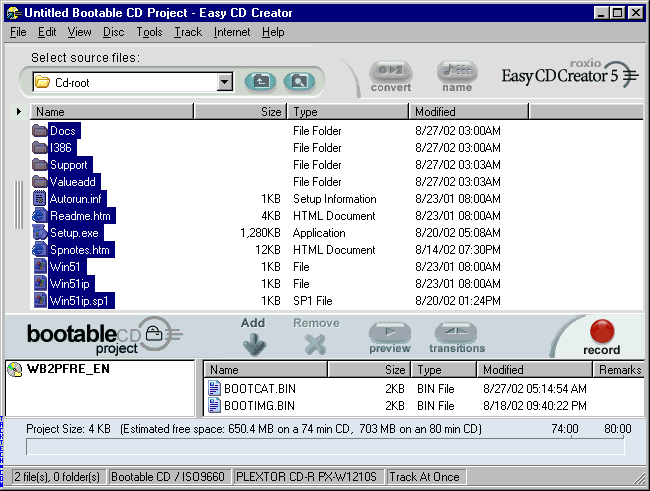Select BOOTIMG.BIN in project list
The width and height of the screenshot is (650, 491).
click(x=258, y=405)
